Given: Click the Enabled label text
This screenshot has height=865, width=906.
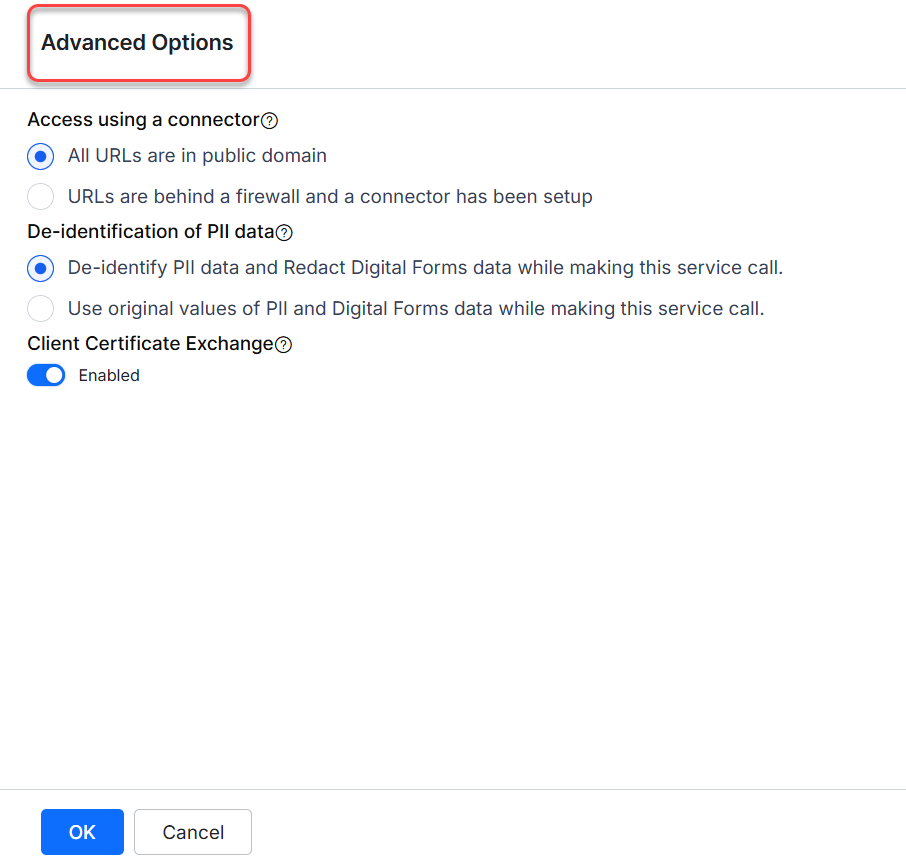Looking at the screenshot, I should [x=108, y=375].
